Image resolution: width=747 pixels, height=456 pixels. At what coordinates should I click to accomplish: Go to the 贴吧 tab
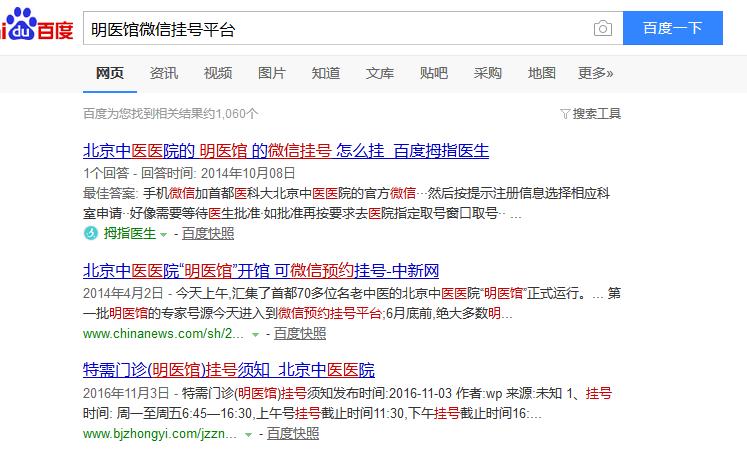click(434, 73)
